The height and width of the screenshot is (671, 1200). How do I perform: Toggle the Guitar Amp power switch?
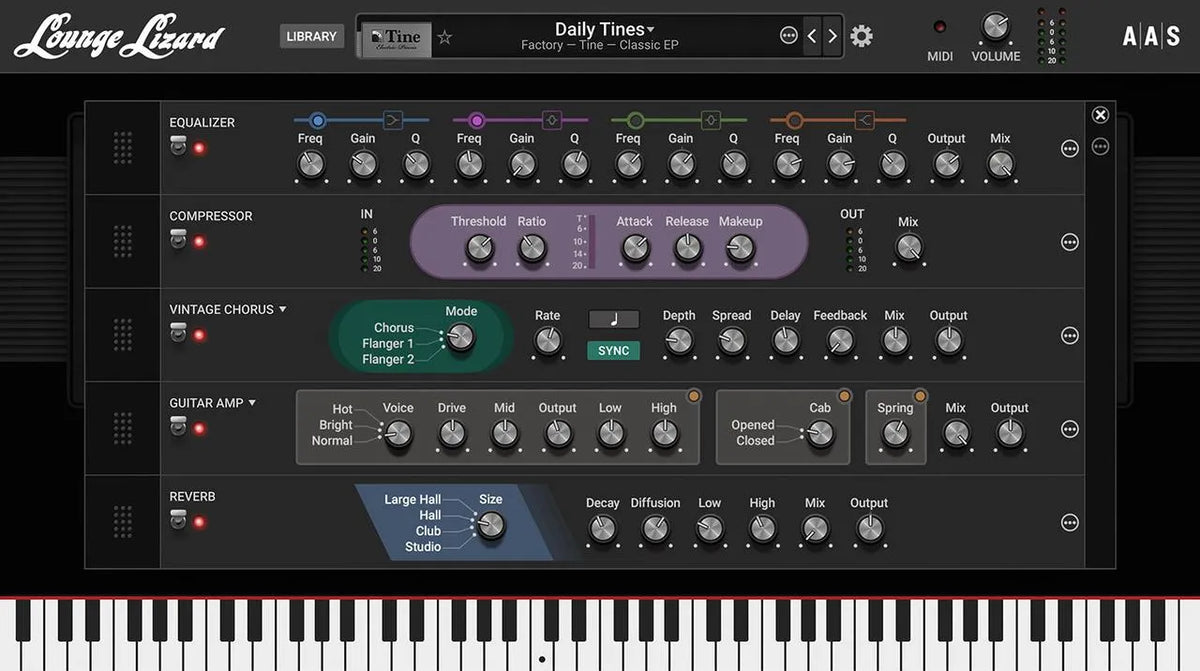click(178, 424)
